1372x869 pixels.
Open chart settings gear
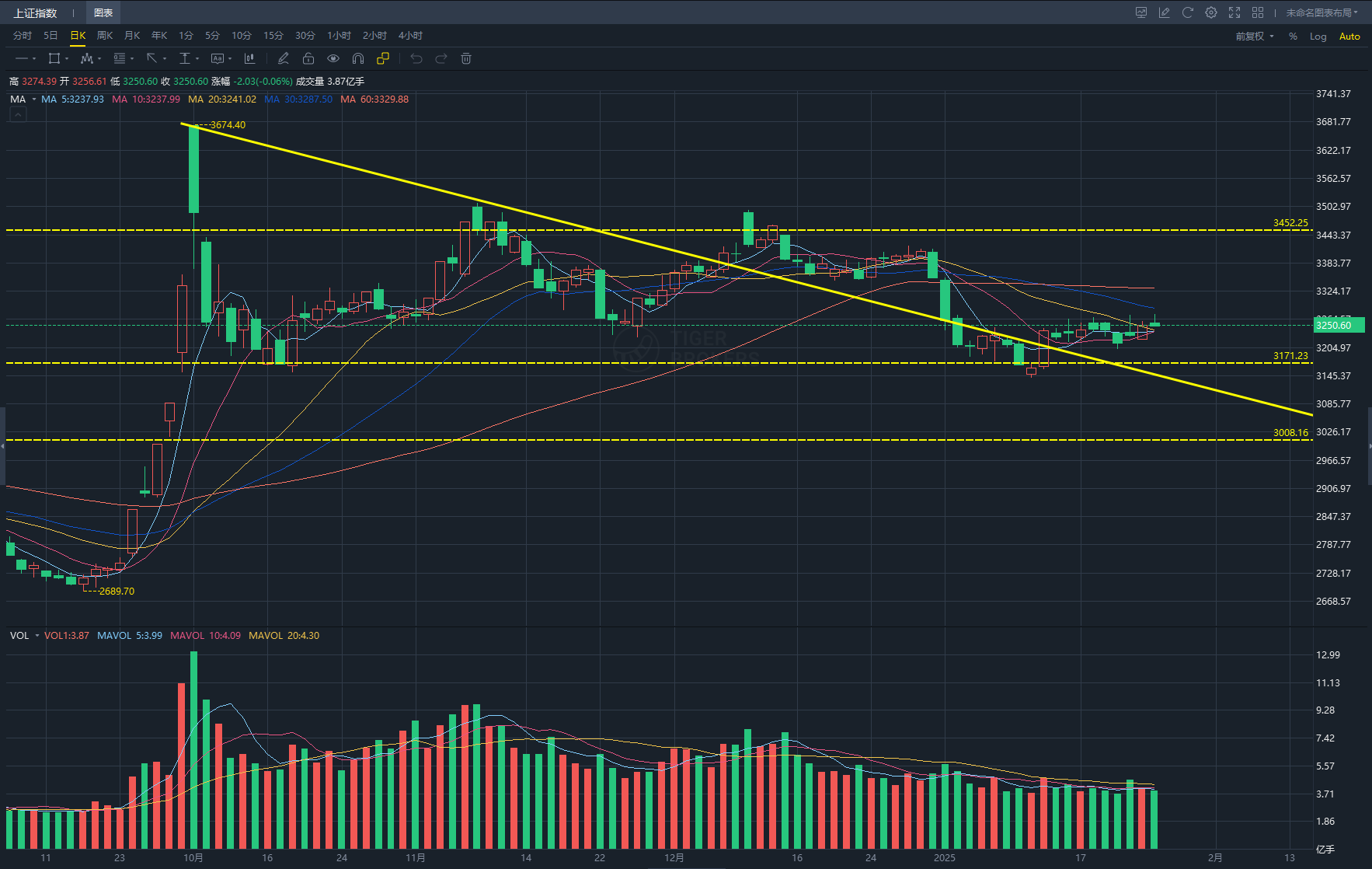pos(1211,12)
